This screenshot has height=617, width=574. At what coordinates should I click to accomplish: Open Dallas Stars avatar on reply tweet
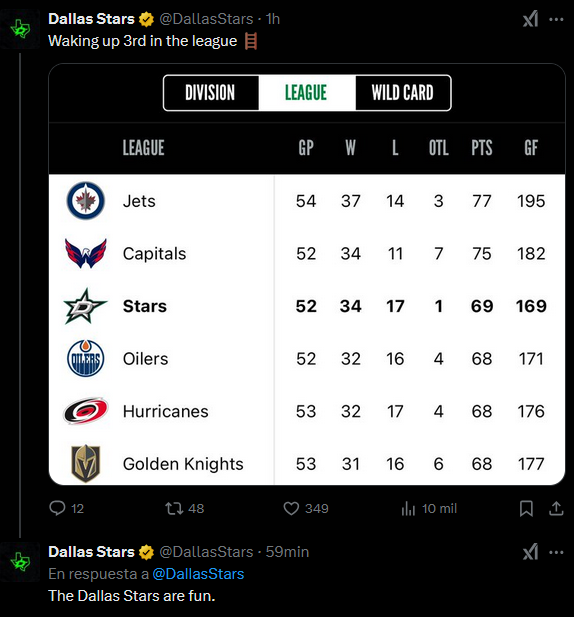coord(20,562)
